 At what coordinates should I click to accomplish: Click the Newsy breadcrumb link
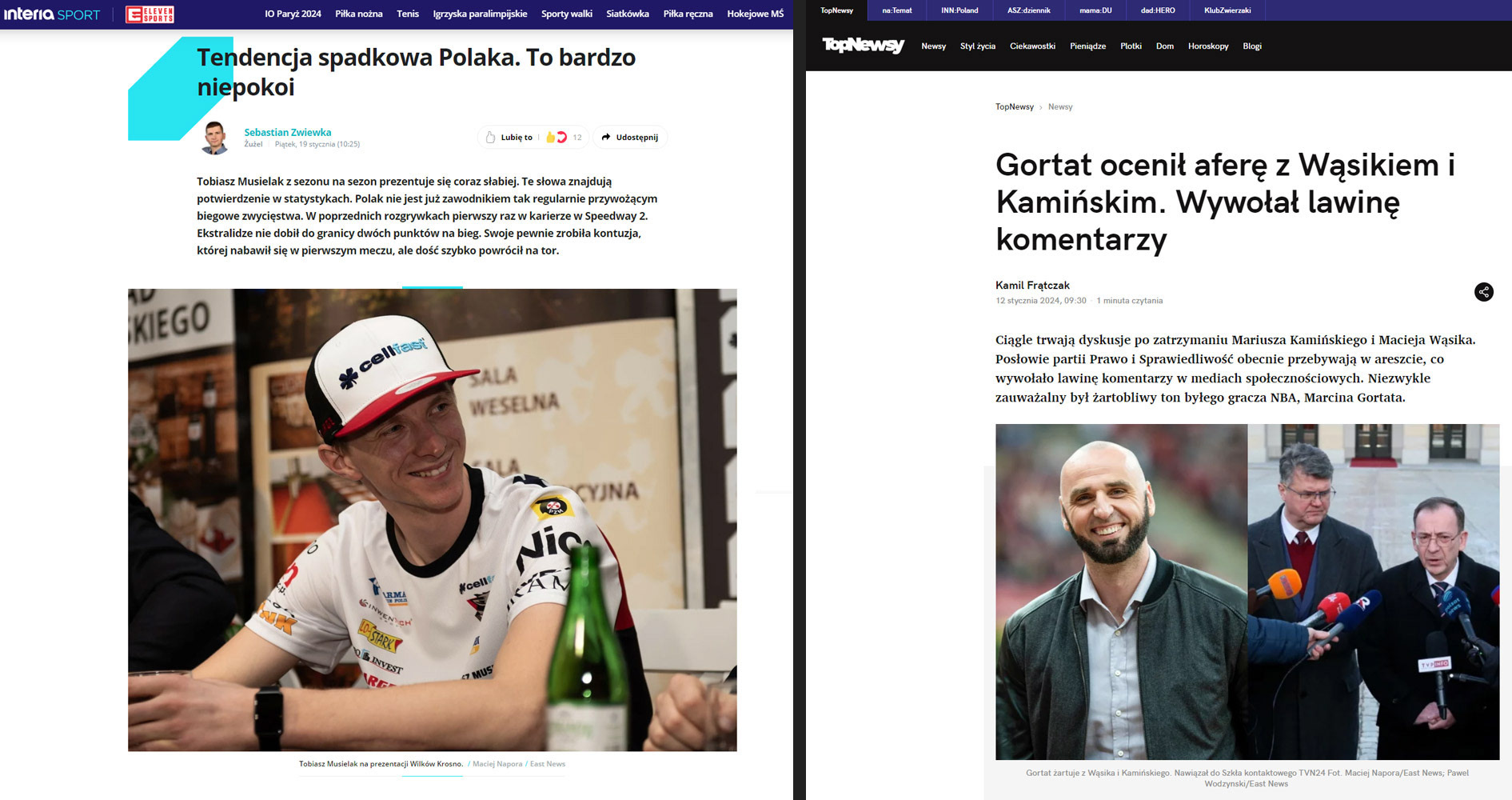pos(1060,106)
